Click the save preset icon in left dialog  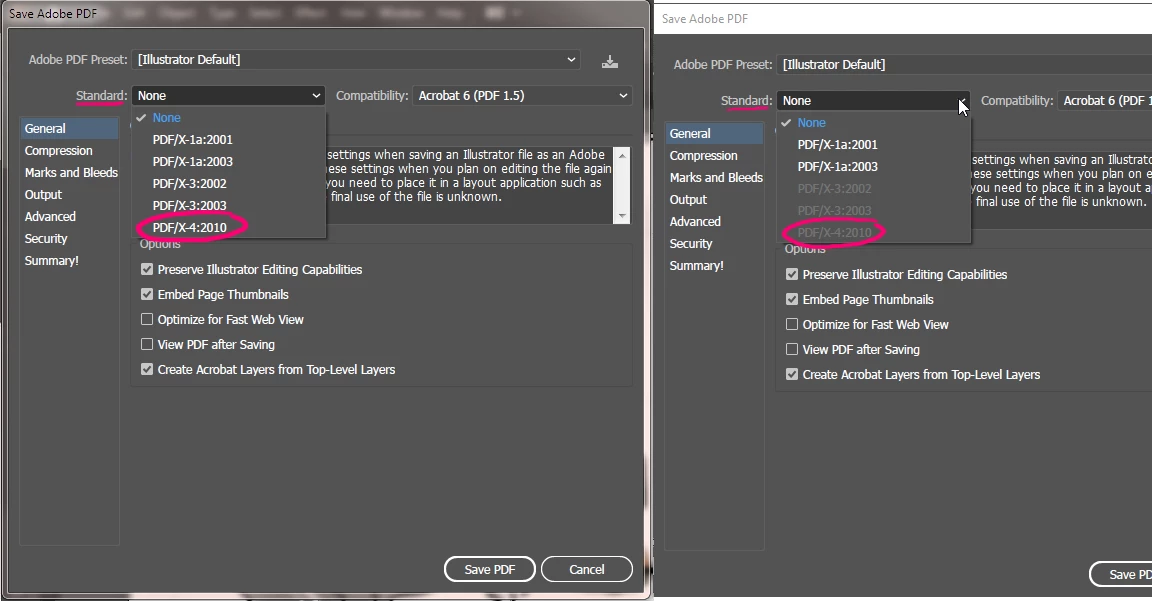(610, 61)
